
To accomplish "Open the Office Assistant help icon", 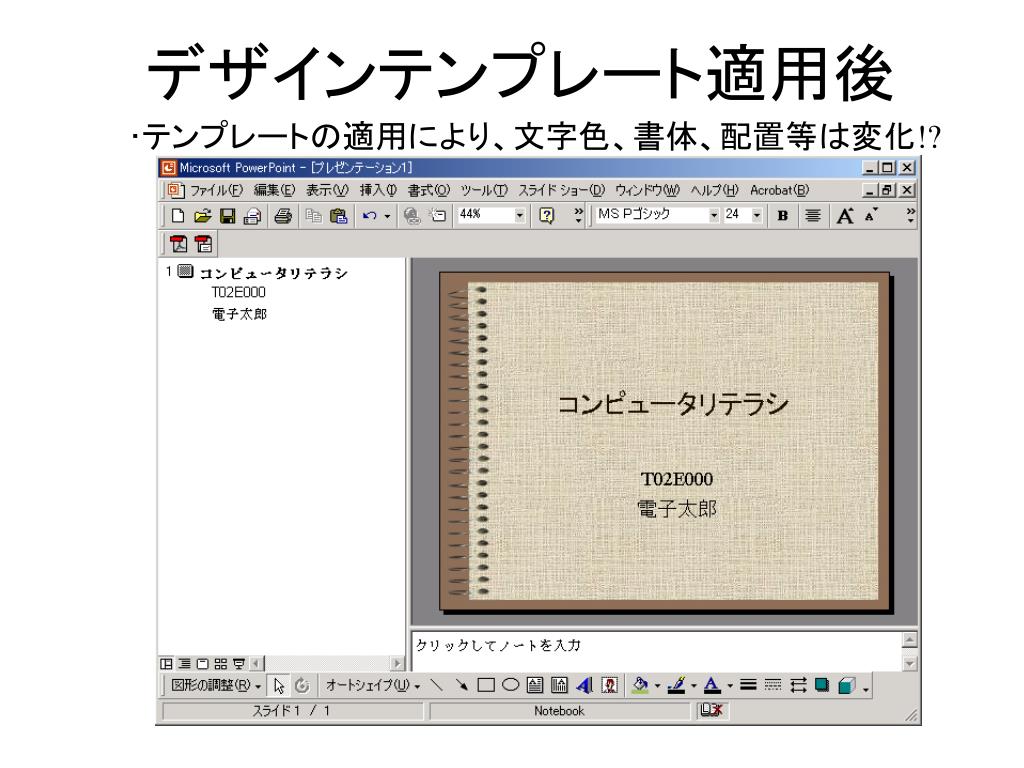I will 547,216.
